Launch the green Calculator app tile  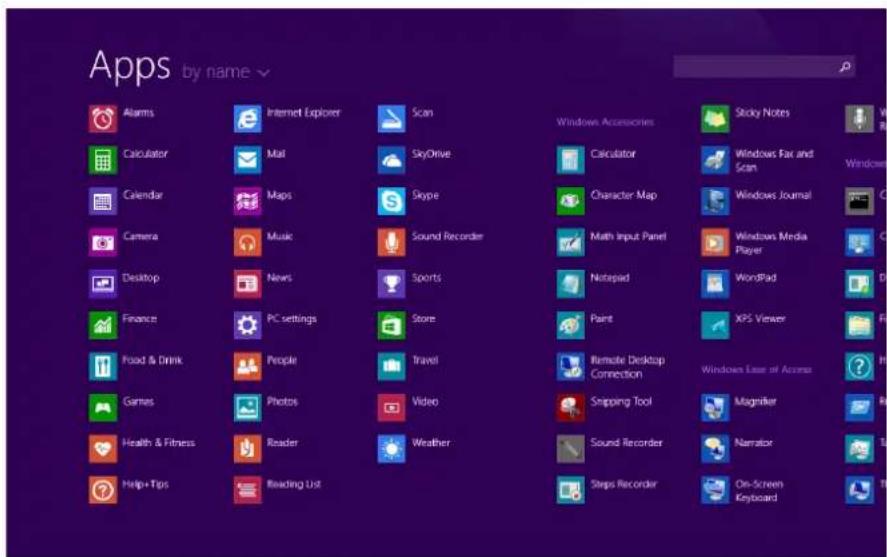[103, 160]
